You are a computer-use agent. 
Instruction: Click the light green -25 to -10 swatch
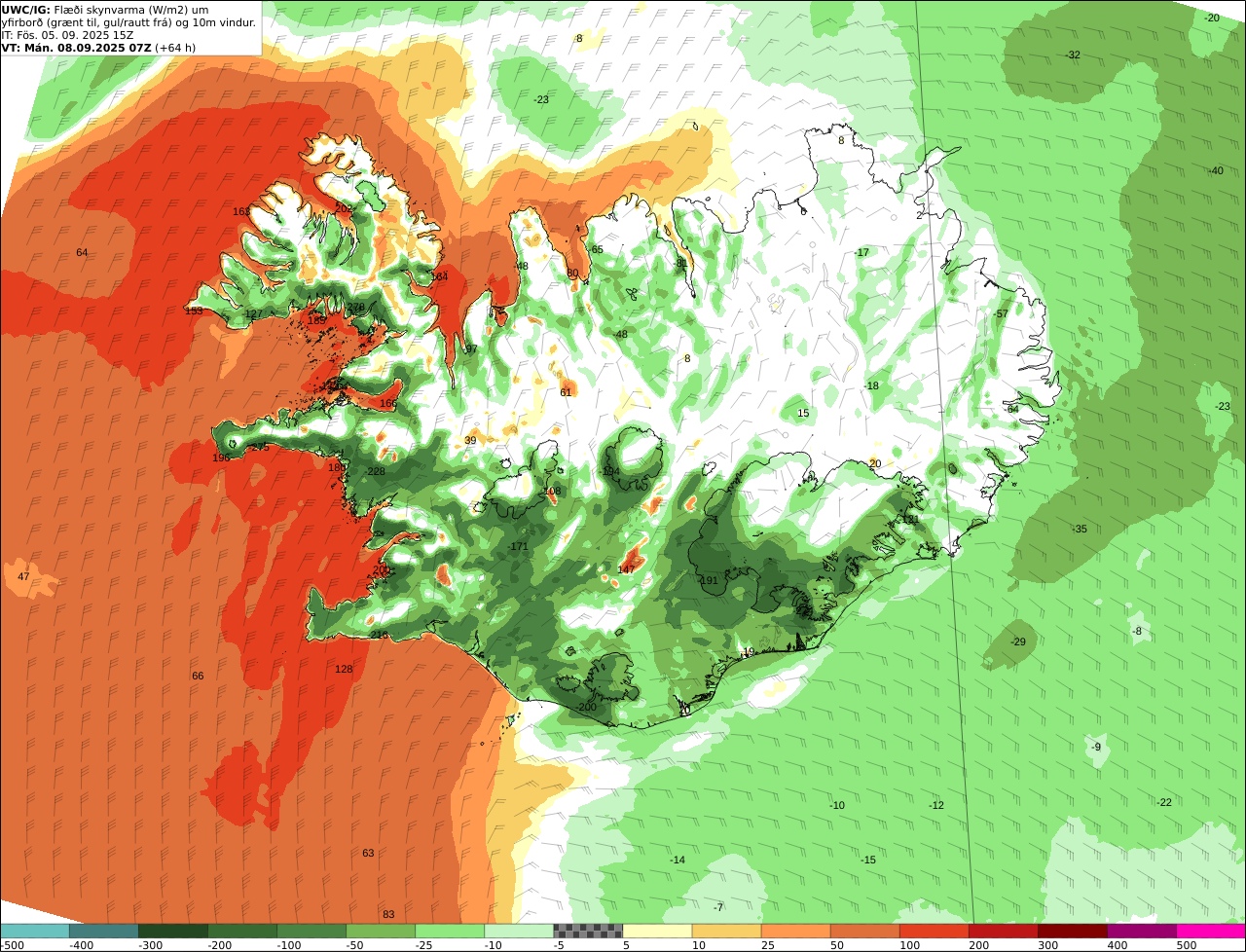[x=450, y=931]
